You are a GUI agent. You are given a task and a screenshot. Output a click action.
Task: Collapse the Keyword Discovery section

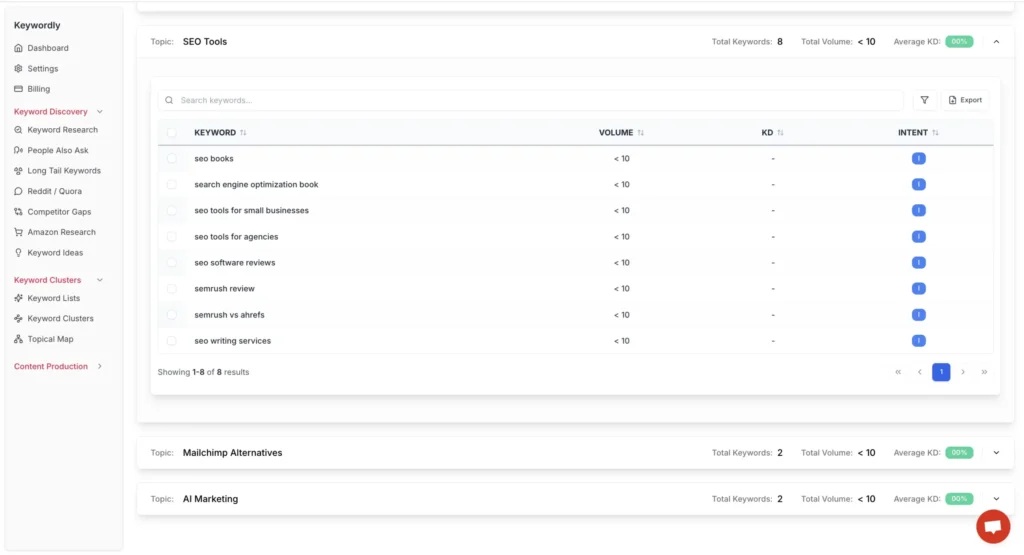tap(99, 112)
